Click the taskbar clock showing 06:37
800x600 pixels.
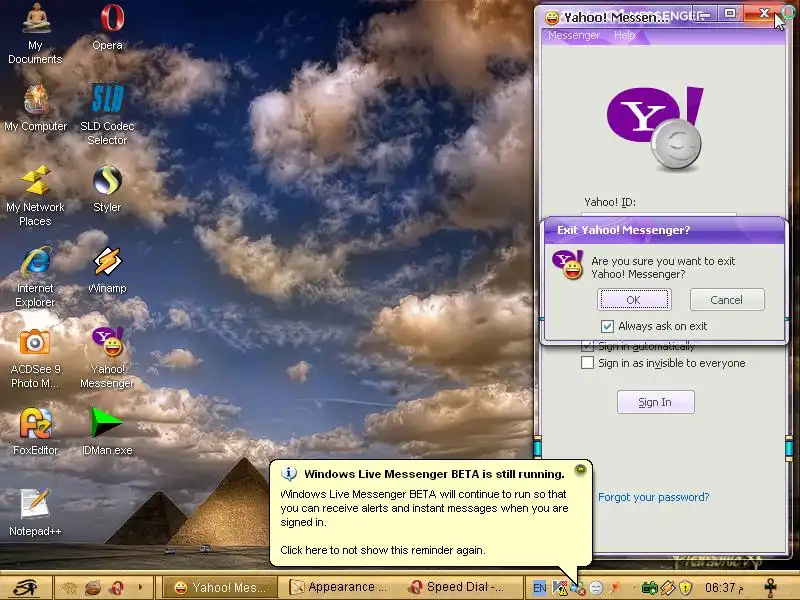(723, 588)
